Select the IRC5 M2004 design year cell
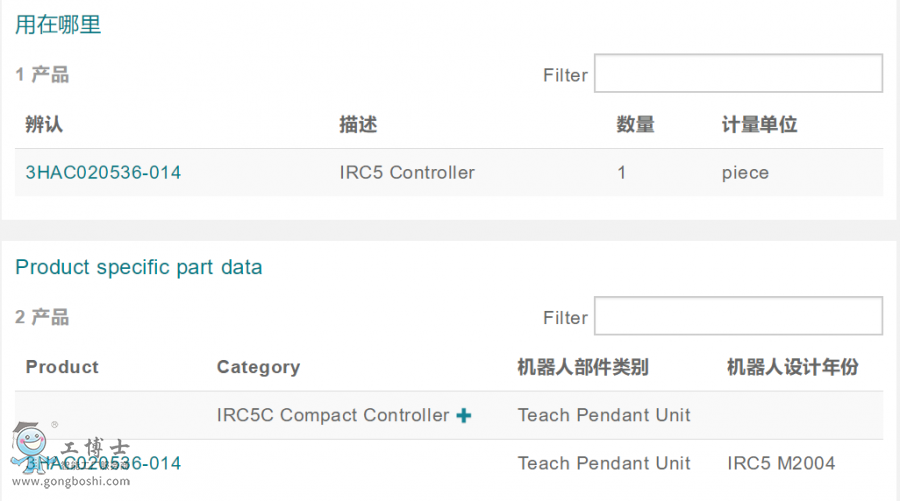Viewport: 900px width, 501px height. (x=780, y=464)
